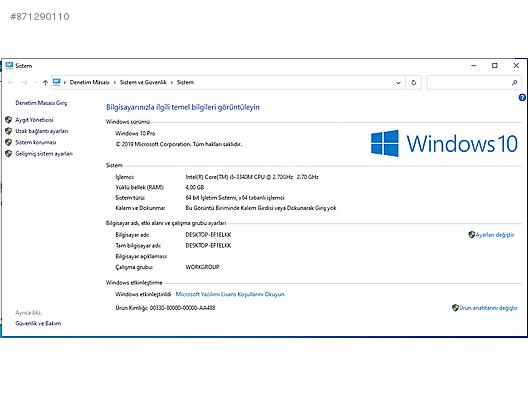Image resolution: width=528 pixels, height=396 pixels.
Task: Open Uzak bağlantı ayarları link
Action: pyautogui.click(x=42, y=131)
